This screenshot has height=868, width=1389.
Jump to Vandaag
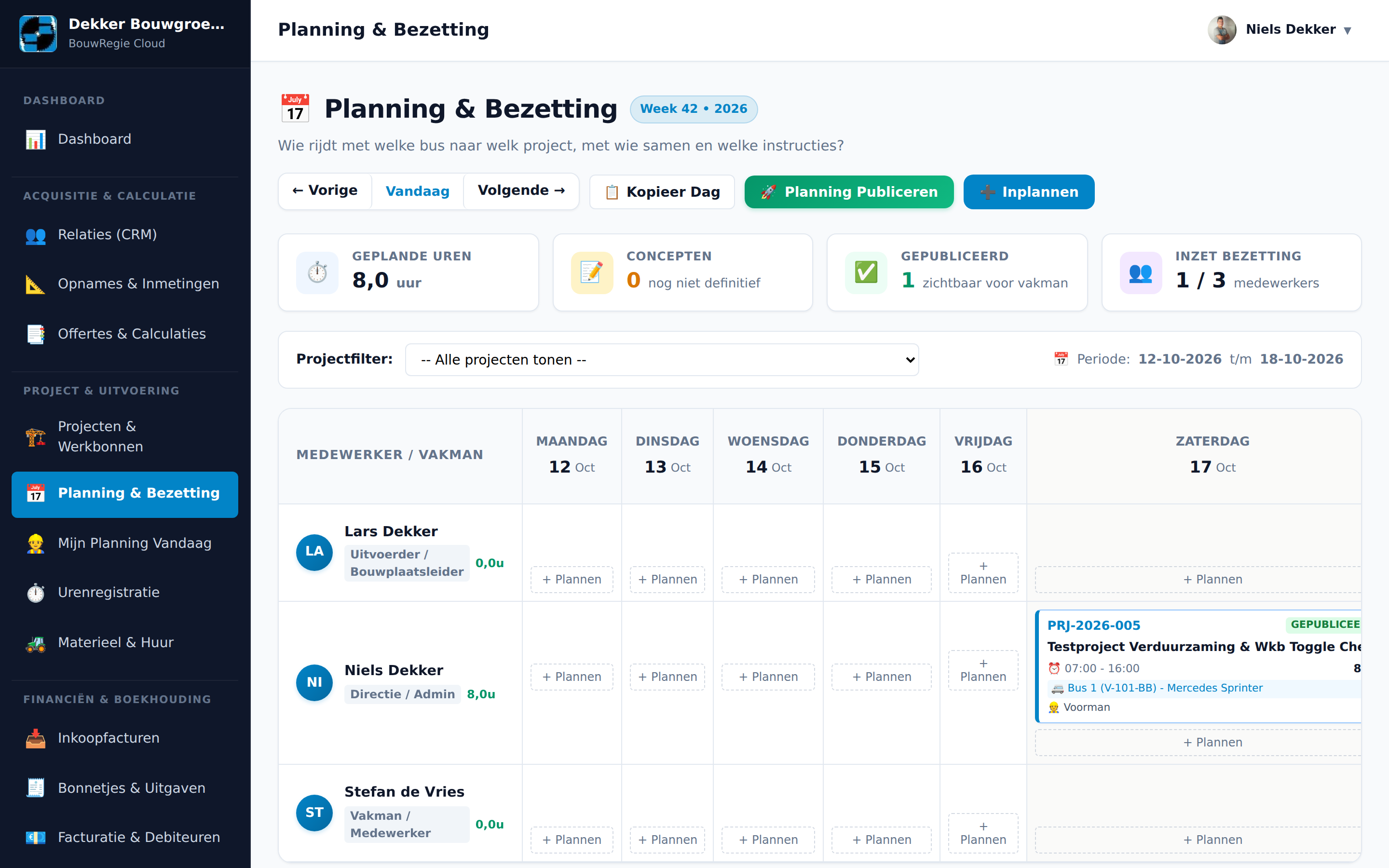tap(417, 191)
